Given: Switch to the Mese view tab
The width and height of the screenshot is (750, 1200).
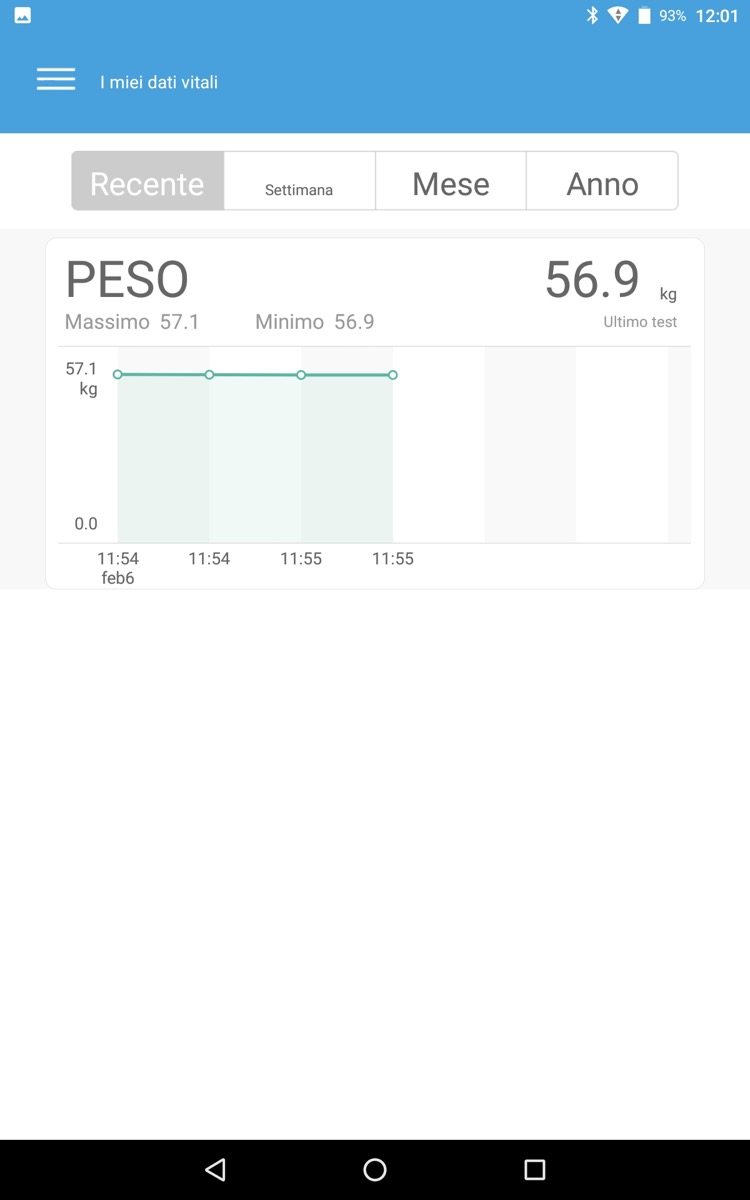Looking at the screenshot, I should coord(451,182).
